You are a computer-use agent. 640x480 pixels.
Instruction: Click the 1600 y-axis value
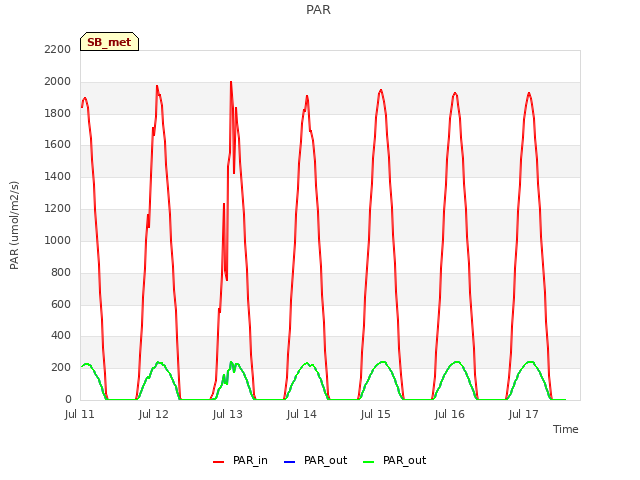pos(58,145)
